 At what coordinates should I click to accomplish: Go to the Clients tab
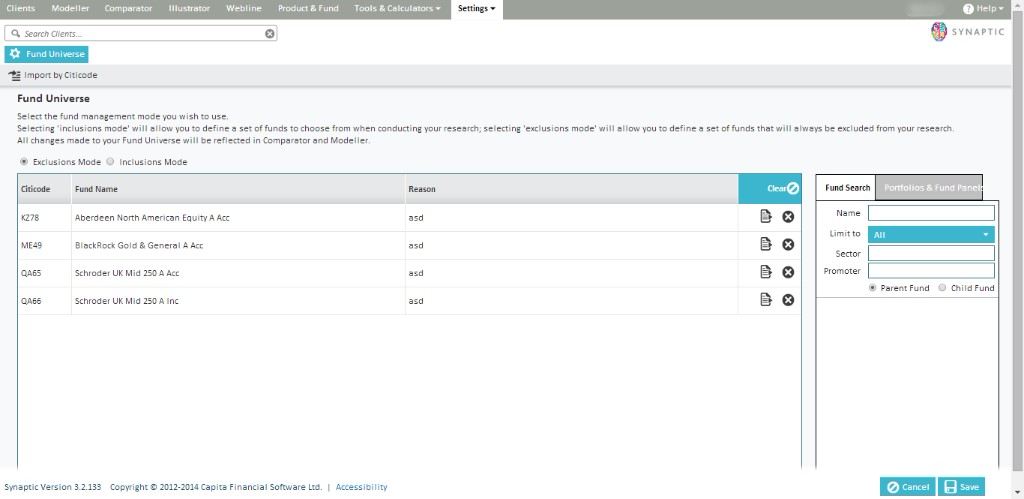tap(21, 8)
